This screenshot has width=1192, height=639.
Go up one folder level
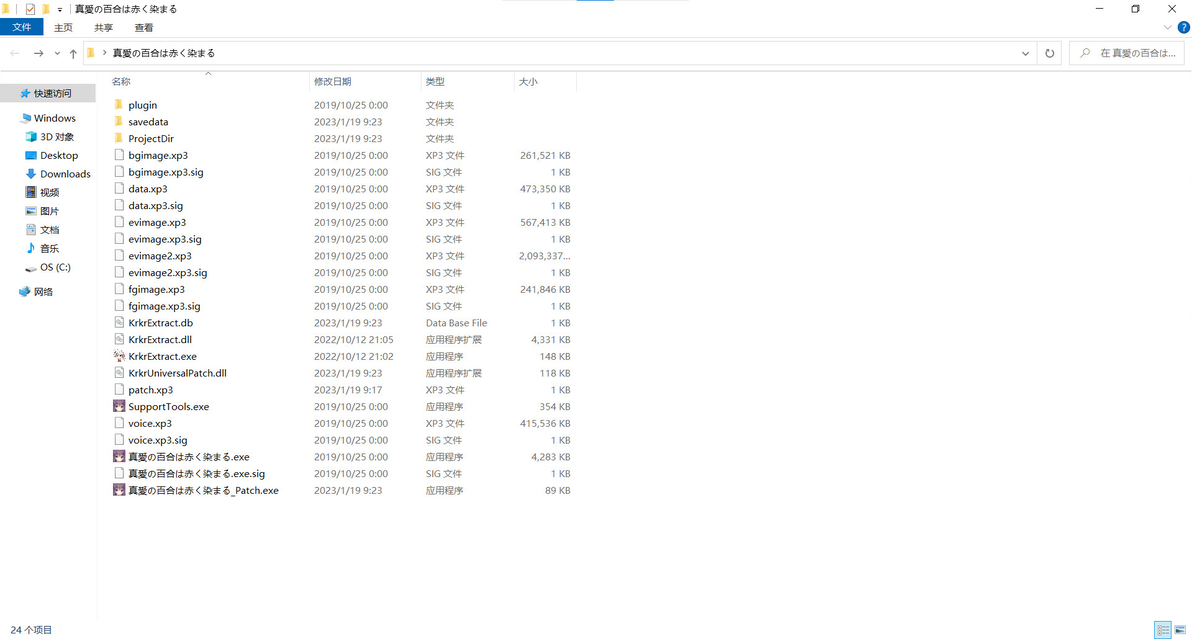click(x=73, y=53)
